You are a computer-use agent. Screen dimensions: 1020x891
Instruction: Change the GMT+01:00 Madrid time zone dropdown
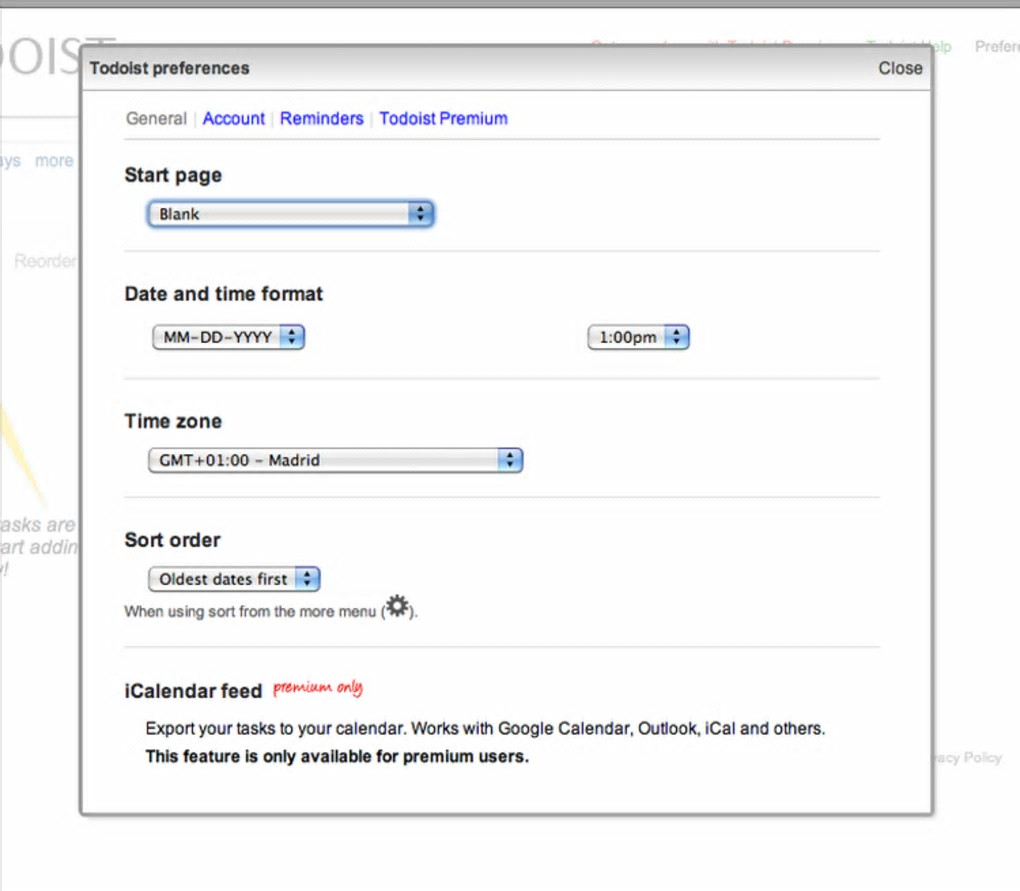click(335, 461)
